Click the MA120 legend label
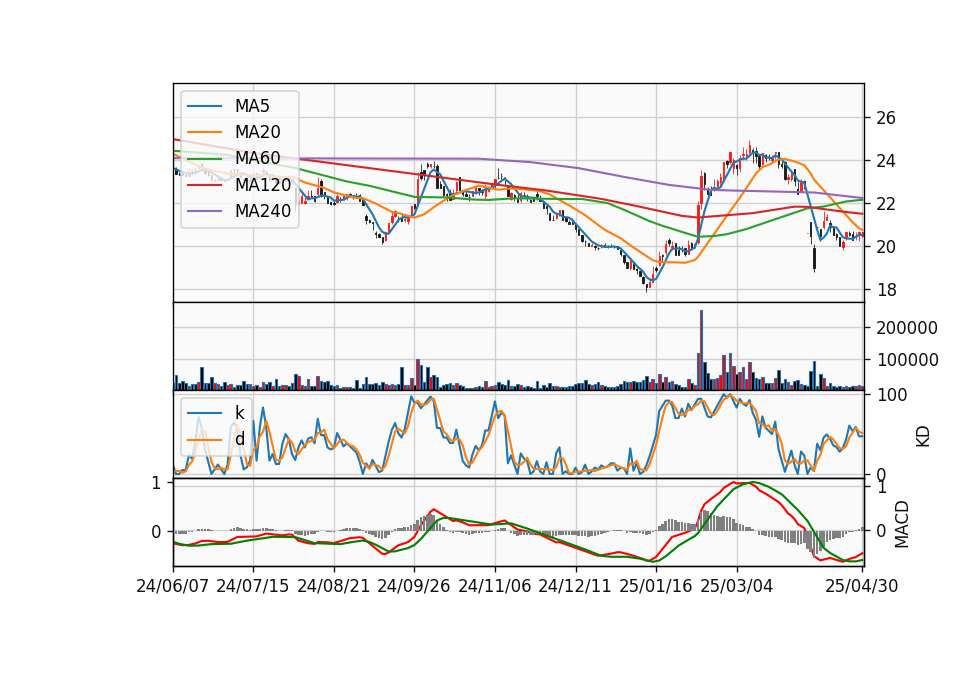 263,184
